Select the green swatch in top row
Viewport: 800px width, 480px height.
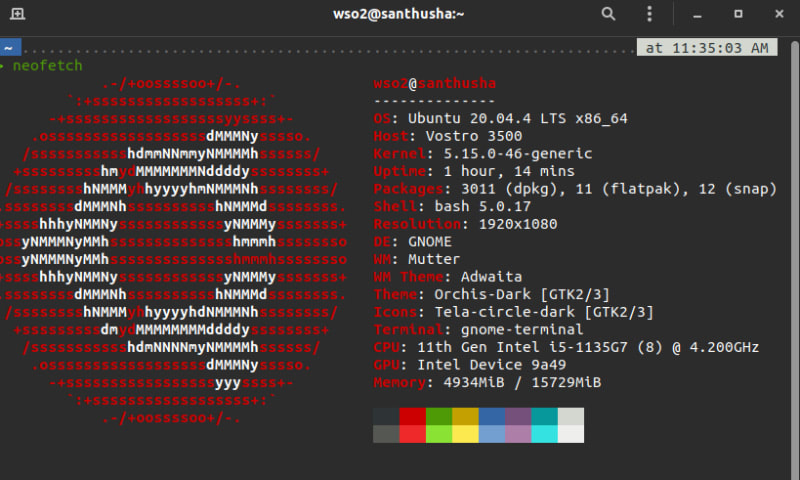(438, 416)
